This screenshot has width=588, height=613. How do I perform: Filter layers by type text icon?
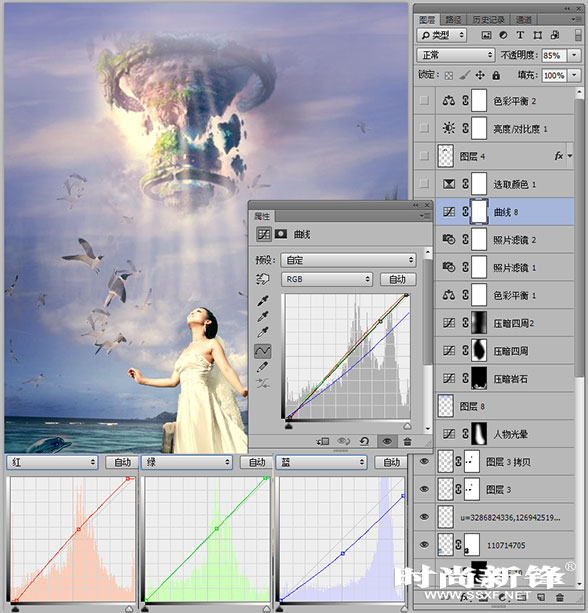tap(520, 35)
